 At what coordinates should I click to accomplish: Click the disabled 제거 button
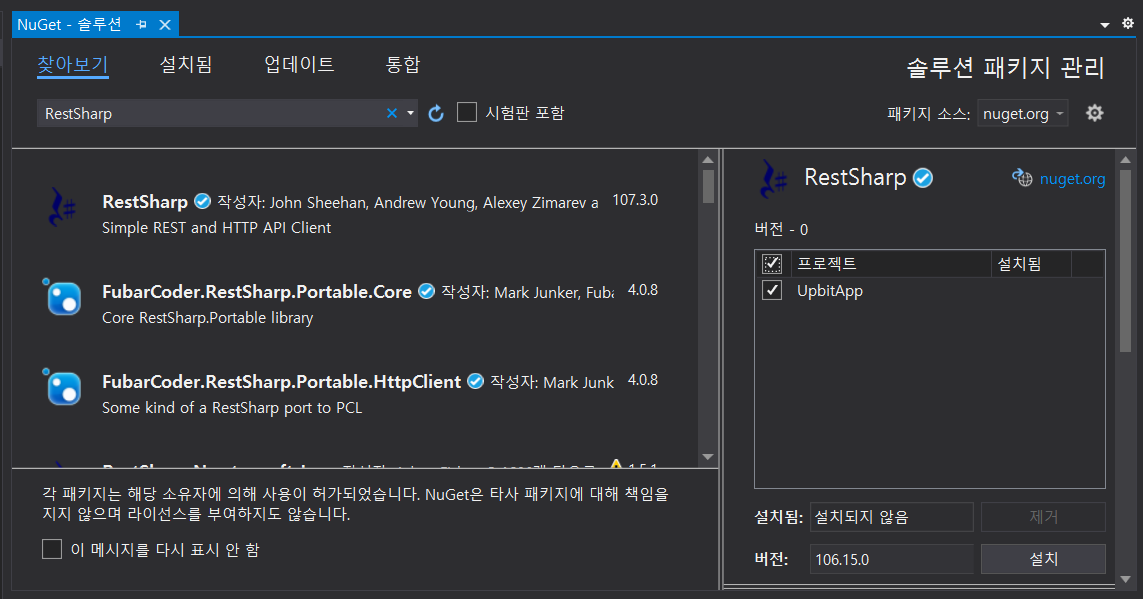point(1043,517)
